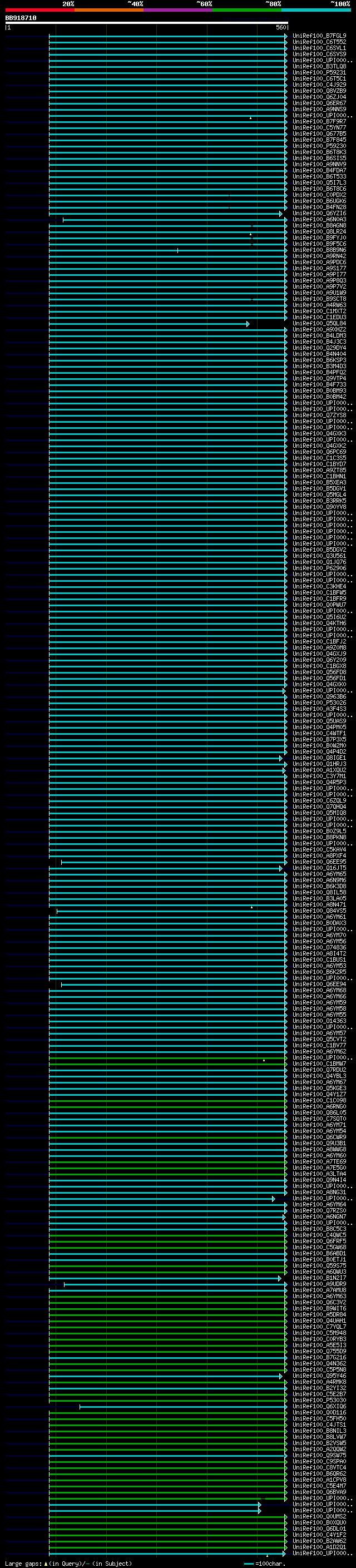Open hit UniRef100_C5YN77
The width and height of the screenshot is (356, 1568).
319,128
